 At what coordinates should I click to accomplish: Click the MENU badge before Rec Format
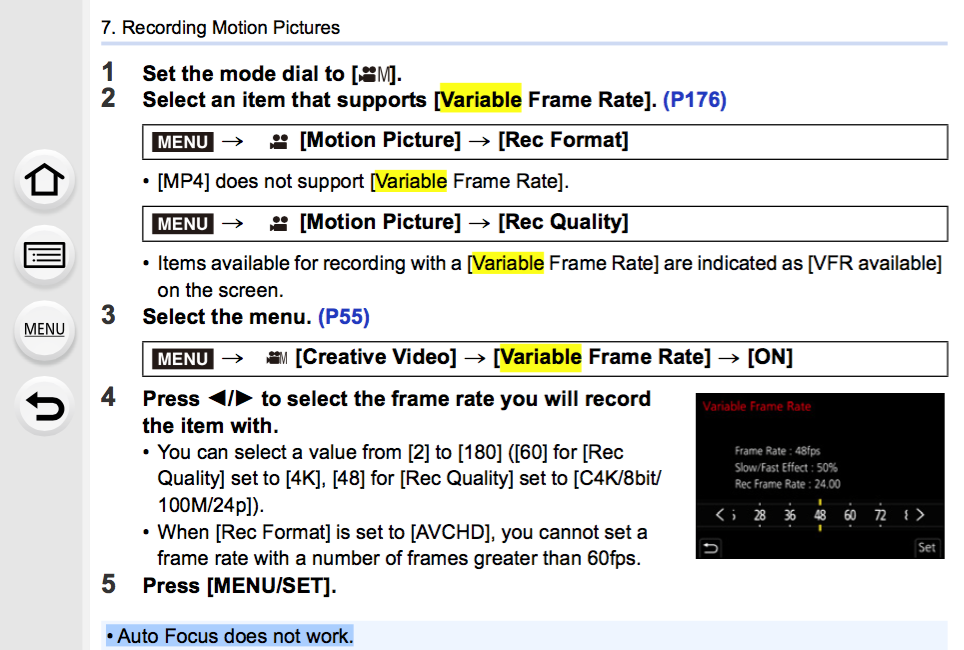pyautogui.click(x=183, y=142)
